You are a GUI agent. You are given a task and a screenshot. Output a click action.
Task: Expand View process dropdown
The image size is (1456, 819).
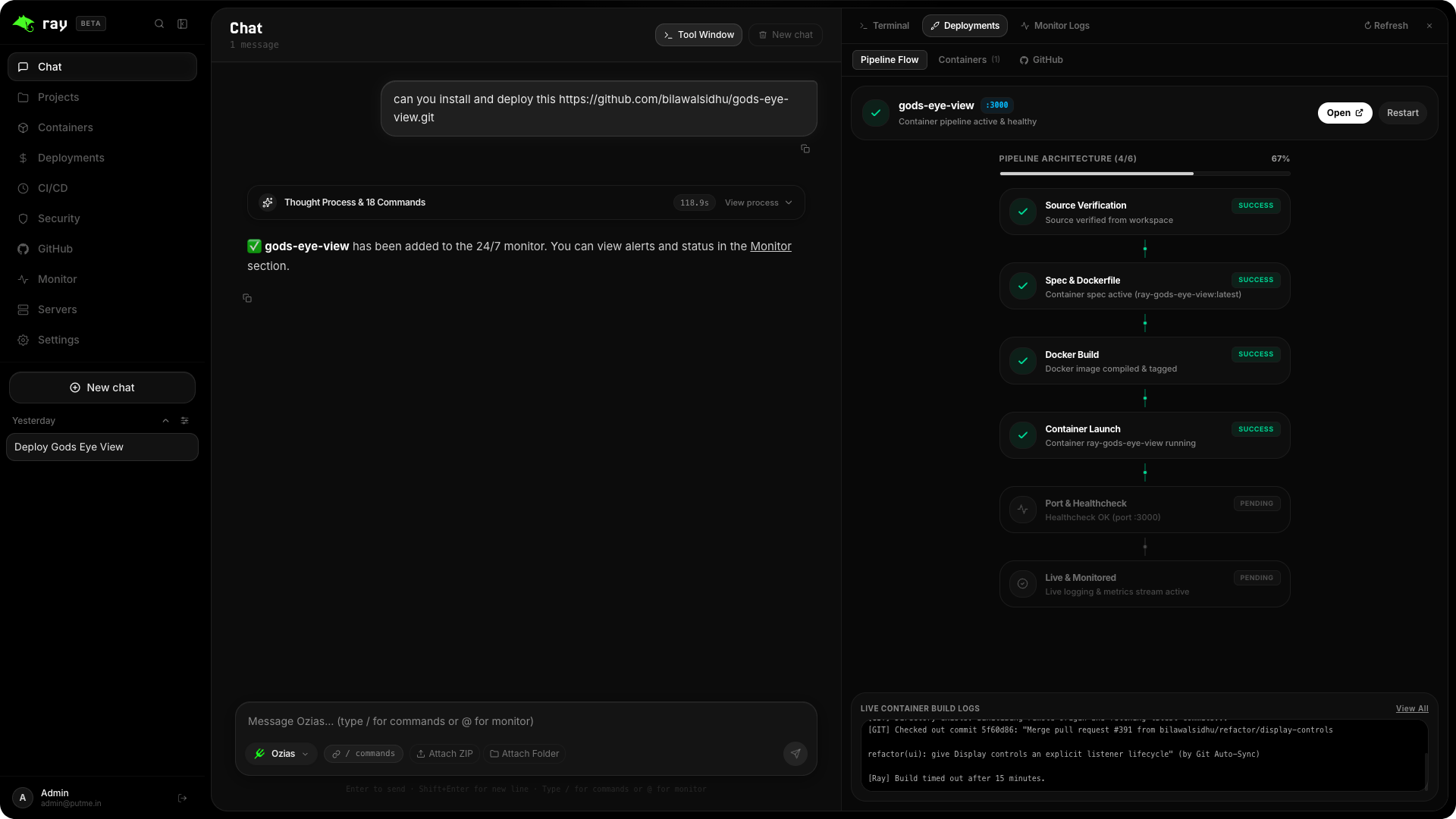(758, 202)
